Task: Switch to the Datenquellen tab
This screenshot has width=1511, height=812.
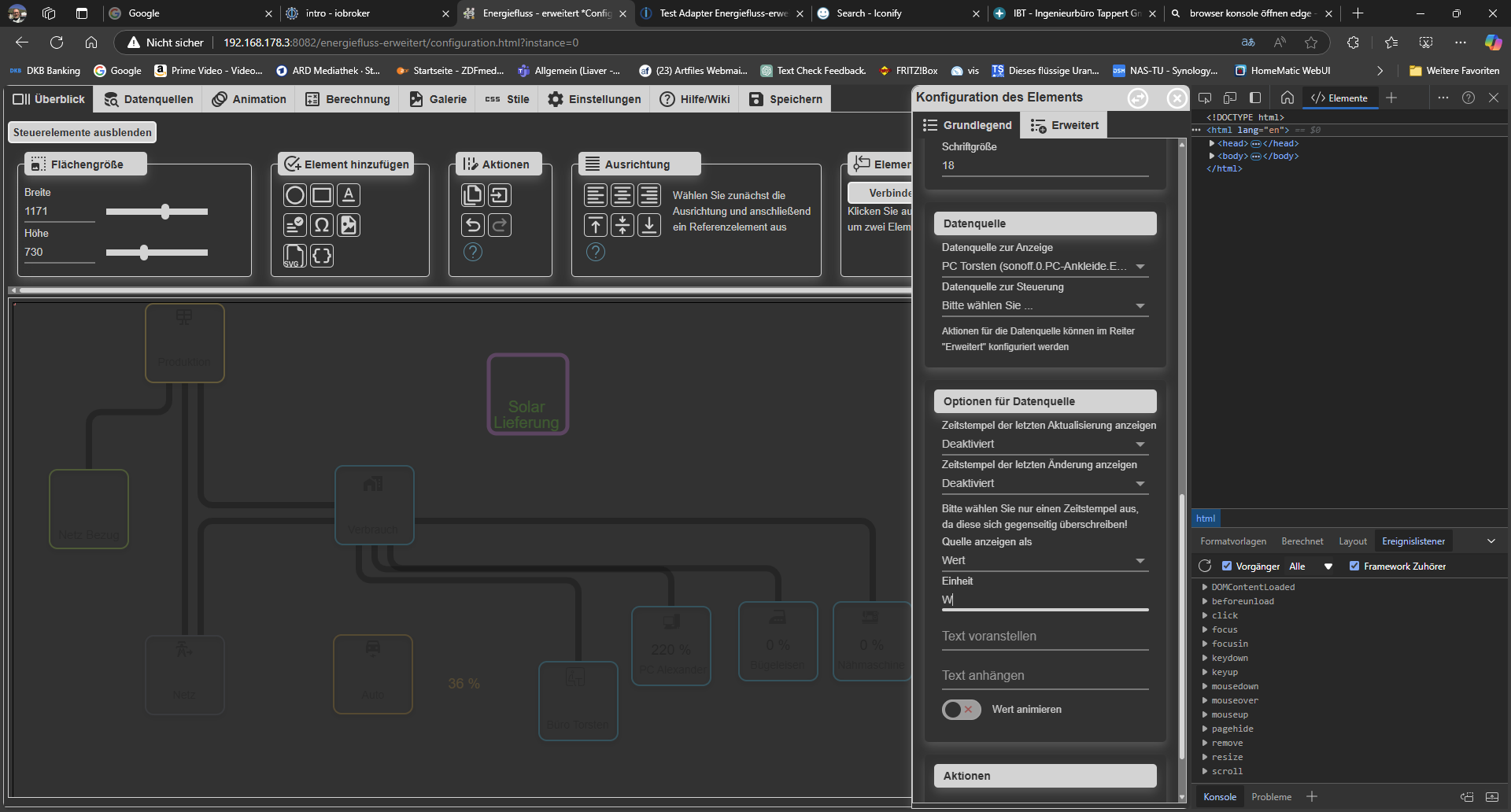Action: (x=149, y=99)
